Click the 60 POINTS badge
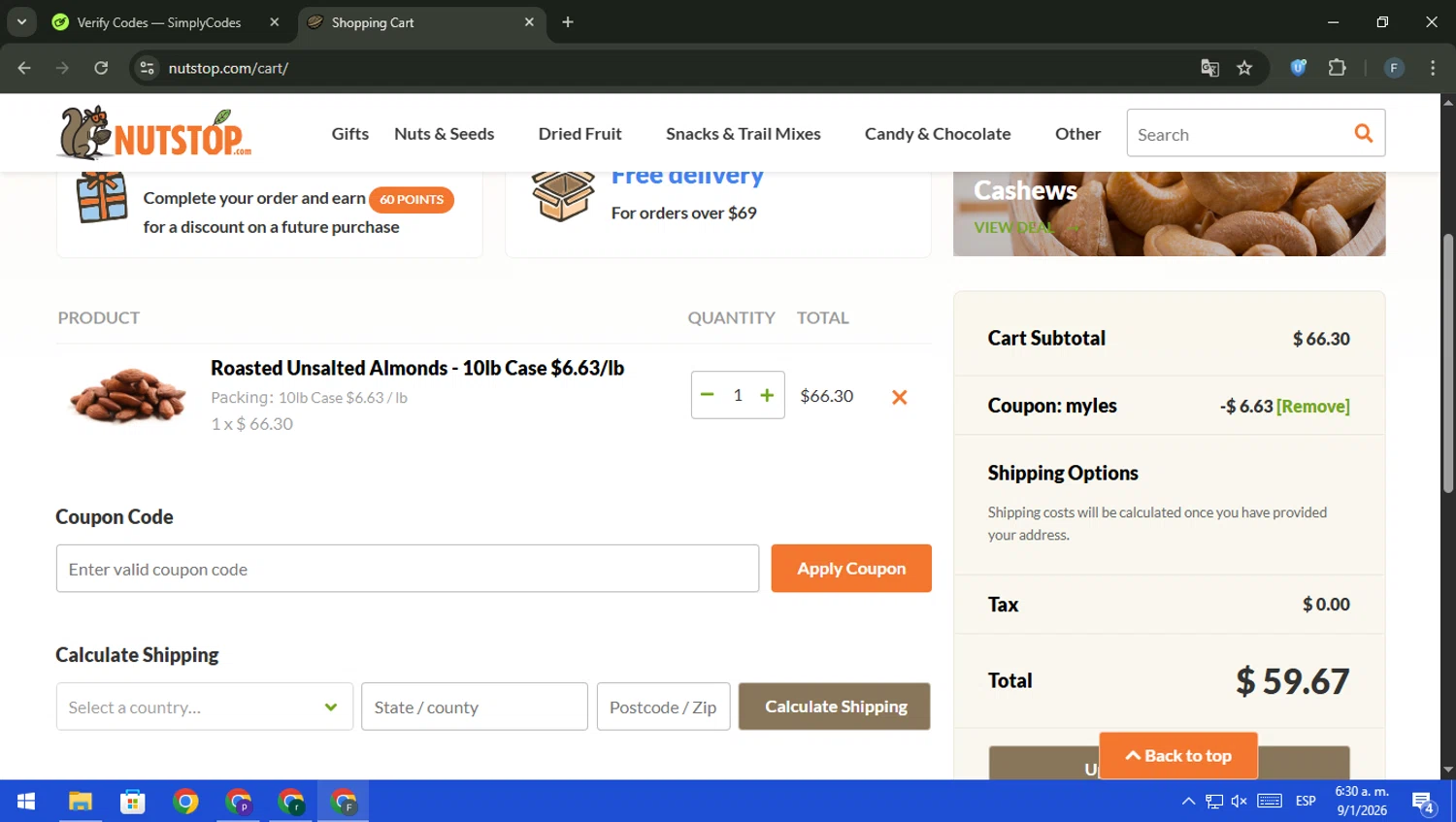 [x=412, y=199]
